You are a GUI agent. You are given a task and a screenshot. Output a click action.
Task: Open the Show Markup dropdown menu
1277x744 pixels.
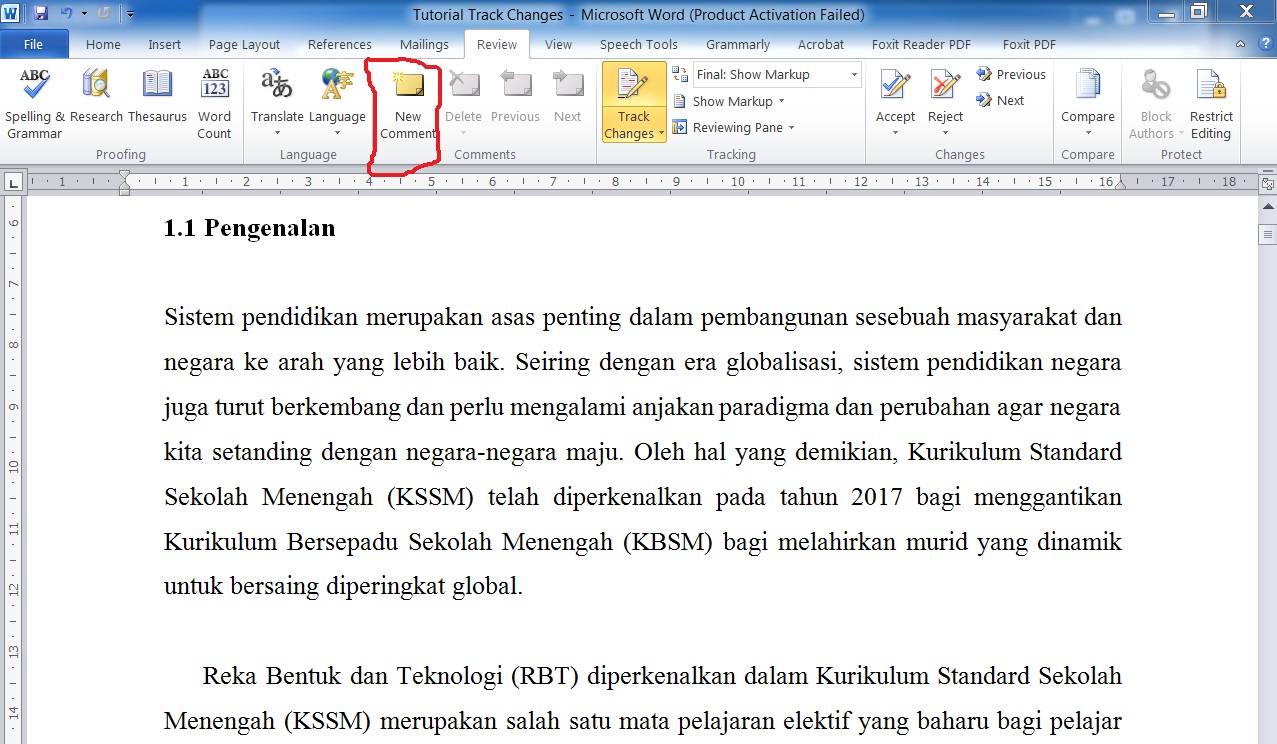click(x=738, y=101)
